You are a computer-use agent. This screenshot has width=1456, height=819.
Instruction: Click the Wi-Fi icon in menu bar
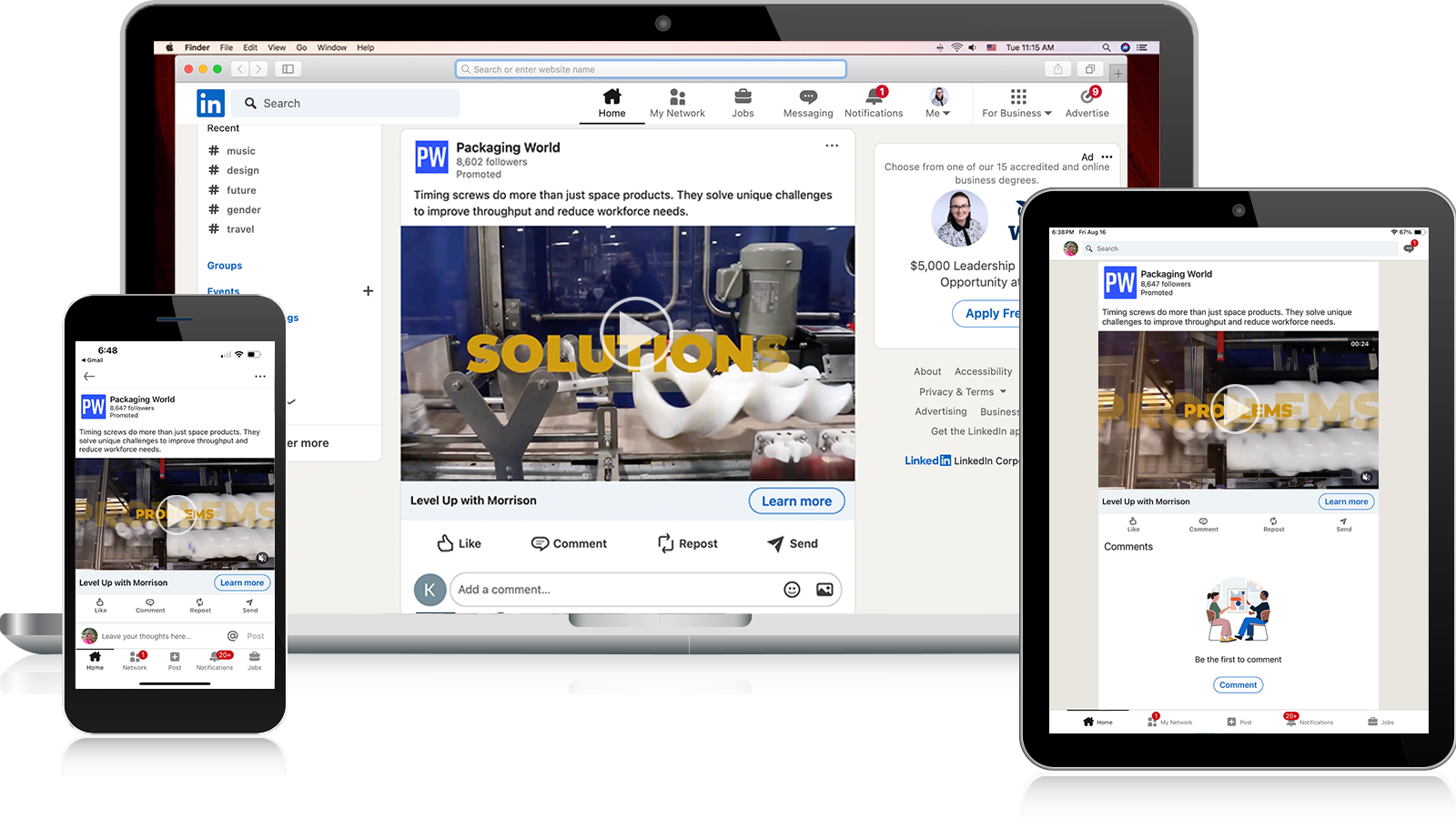(x=956, y=47)
